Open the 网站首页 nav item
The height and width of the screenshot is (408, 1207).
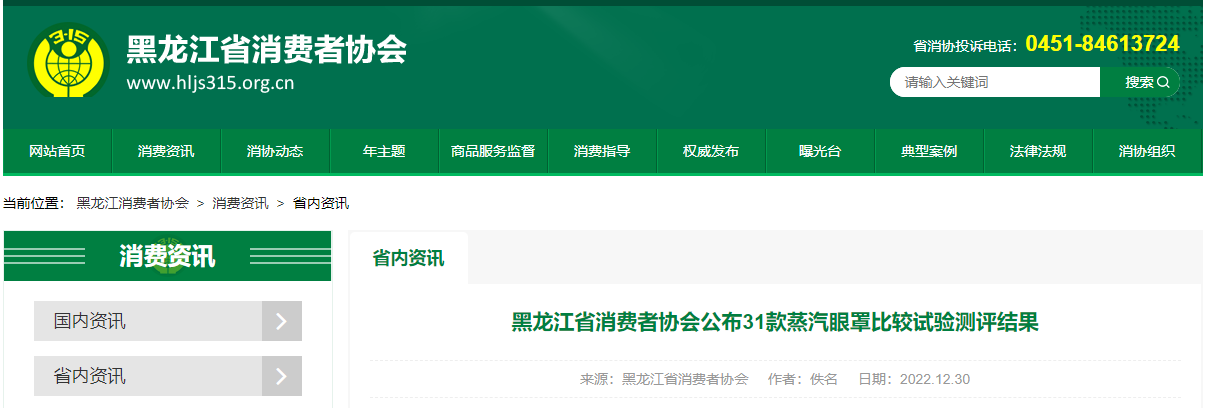click(x=57, y=151)
